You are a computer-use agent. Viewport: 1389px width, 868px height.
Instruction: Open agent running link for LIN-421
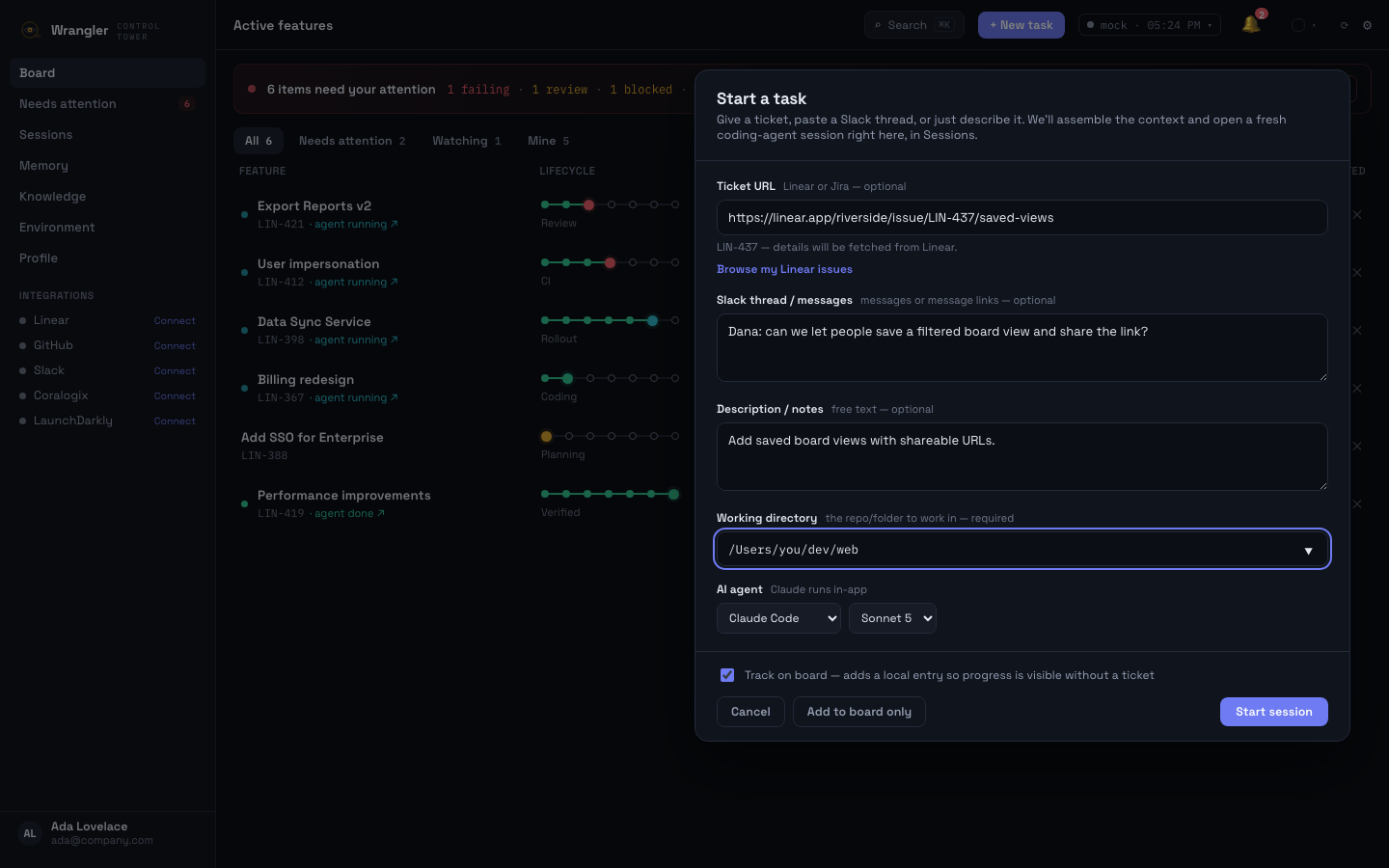coord(356,224)
